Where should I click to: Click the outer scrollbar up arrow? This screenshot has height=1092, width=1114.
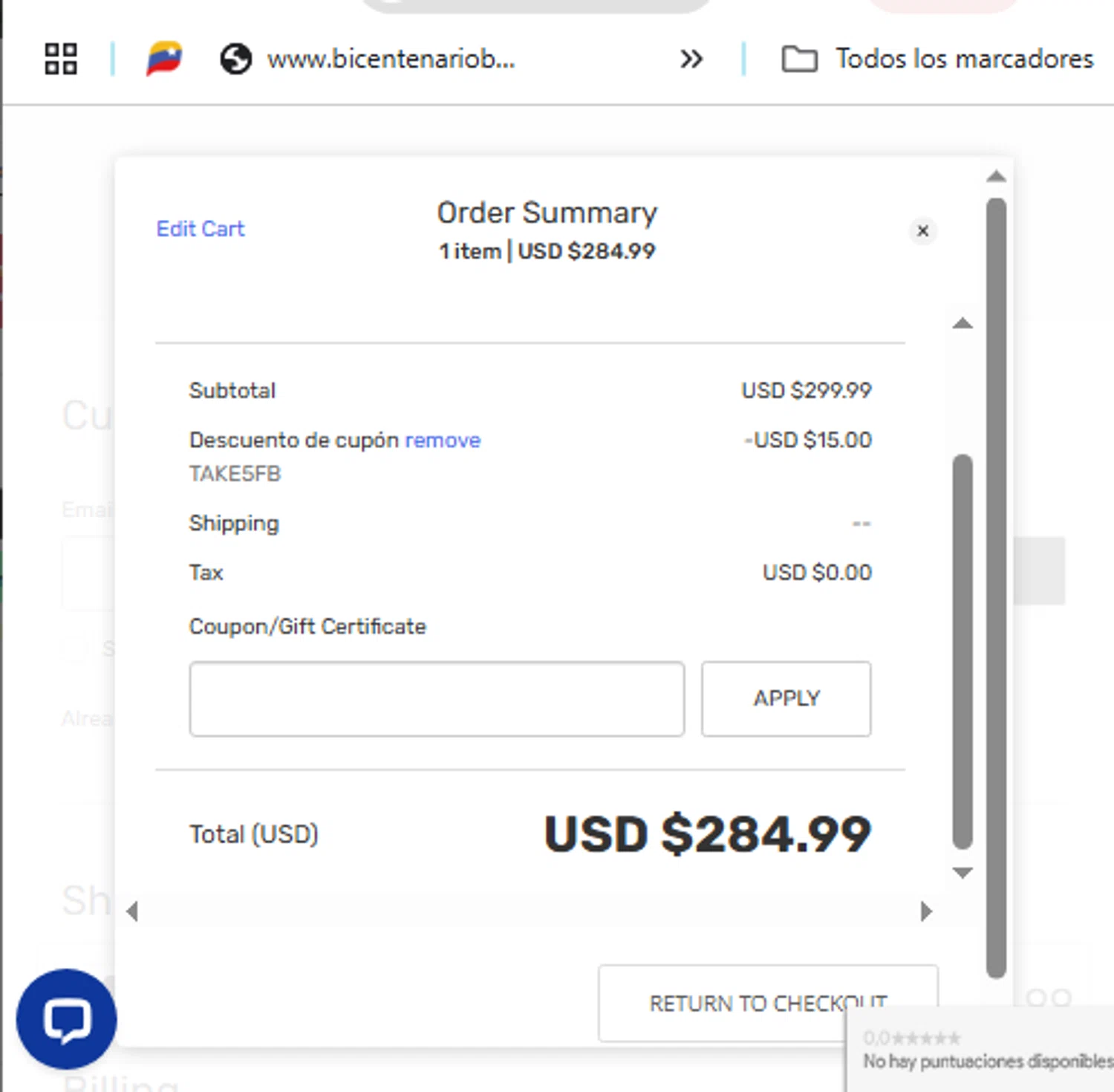997,177
